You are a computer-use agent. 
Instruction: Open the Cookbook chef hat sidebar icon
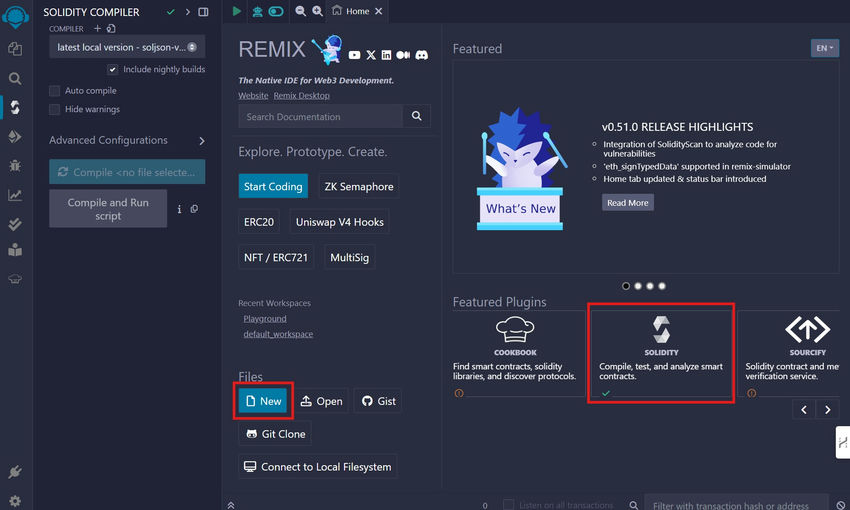click(15, 279)
